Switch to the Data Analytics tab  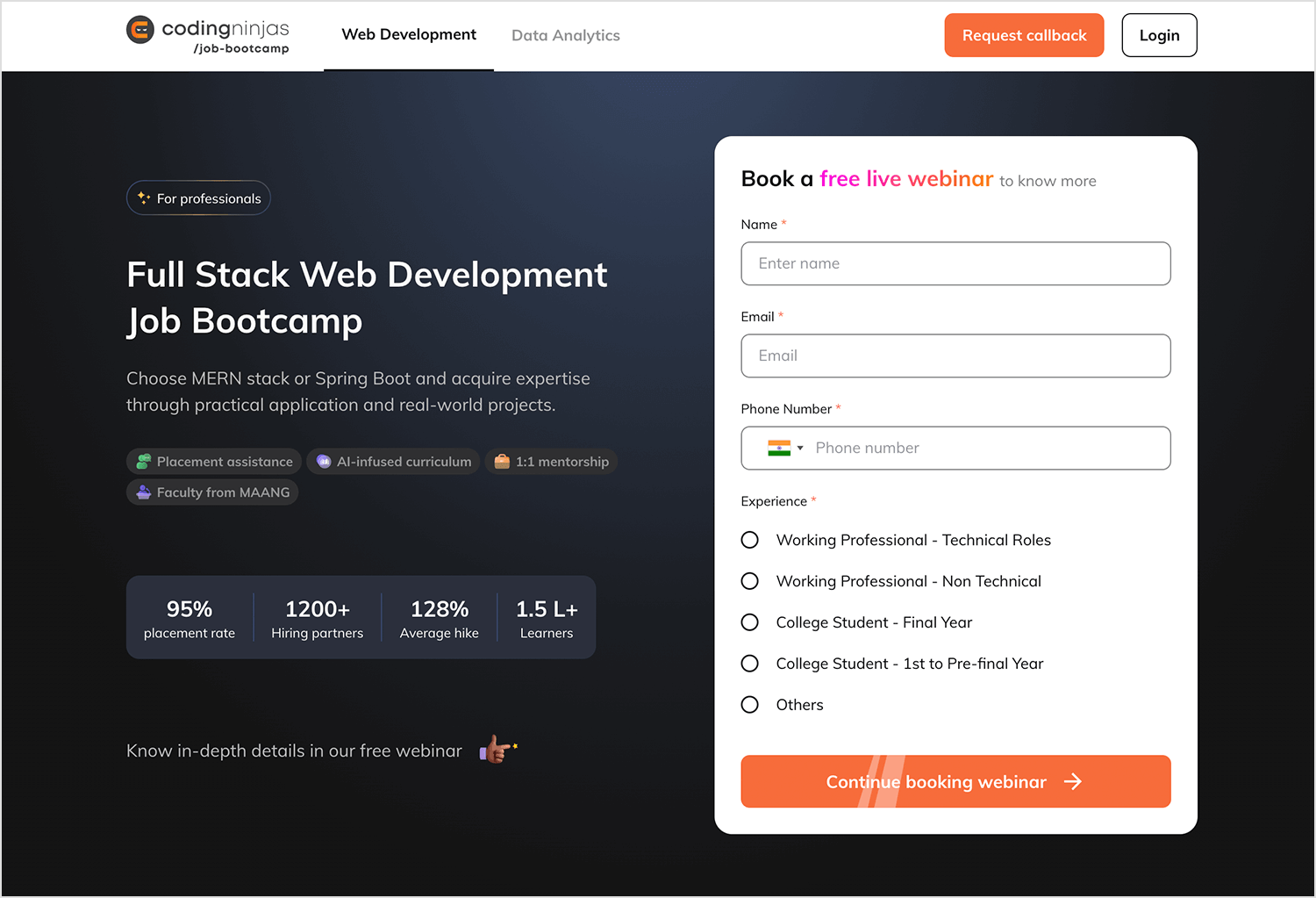pyautogui.click(x=566, y=36)
